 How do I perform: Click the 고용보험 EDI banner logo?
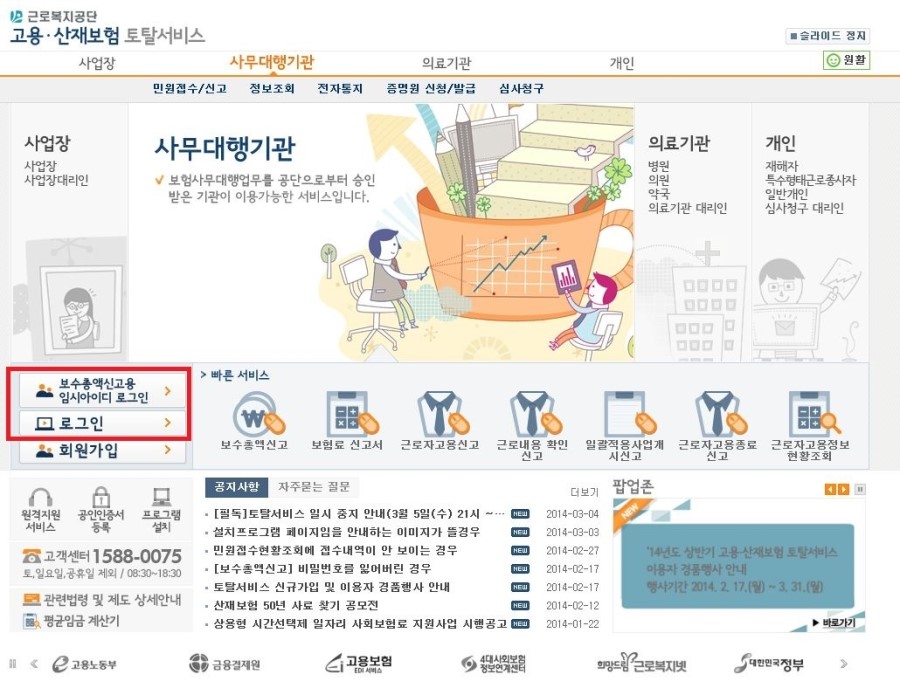(x=359, y=663)
